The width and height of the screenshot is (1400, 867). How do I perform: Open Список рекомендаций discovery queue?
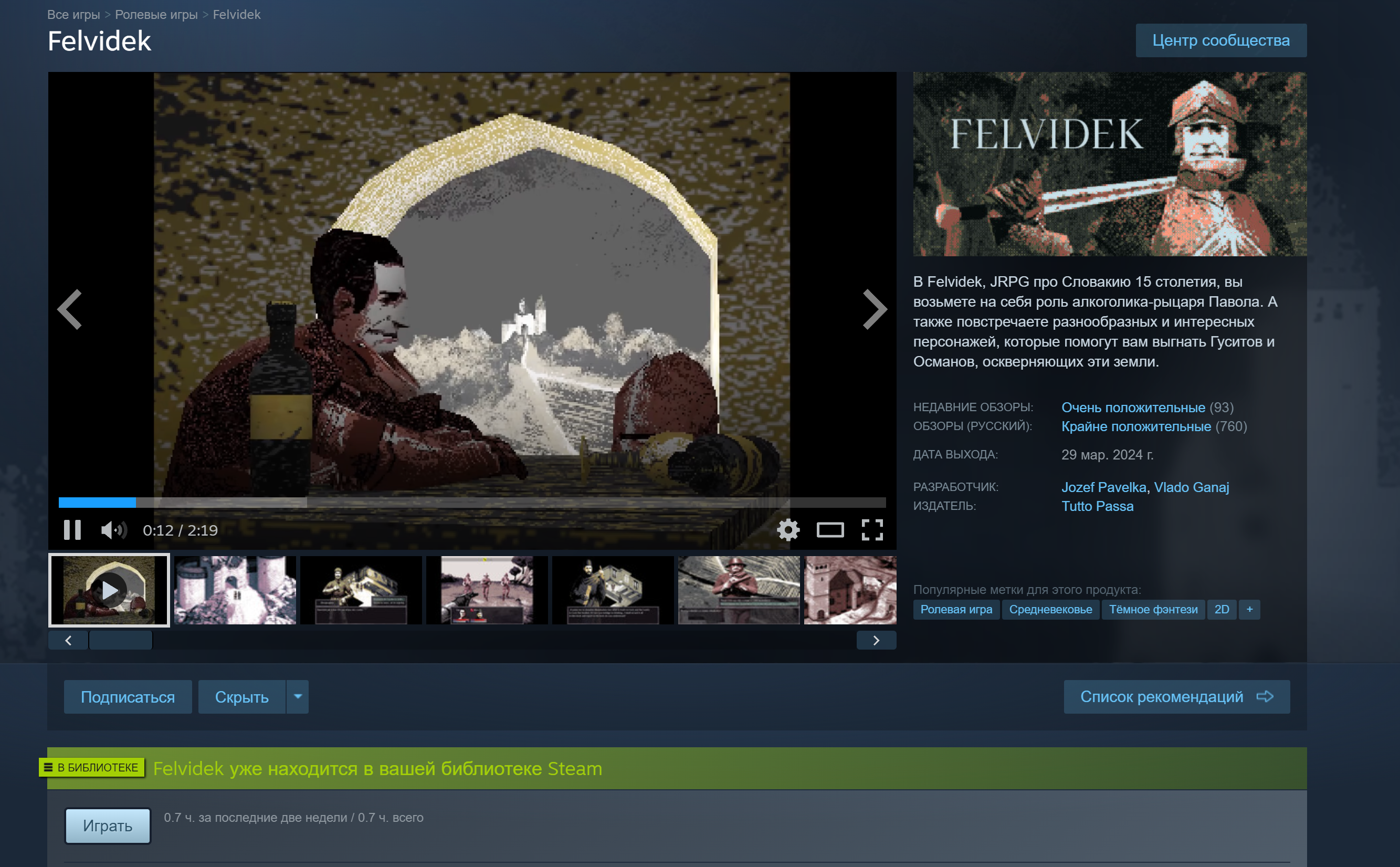click(x=1177, y=697)
